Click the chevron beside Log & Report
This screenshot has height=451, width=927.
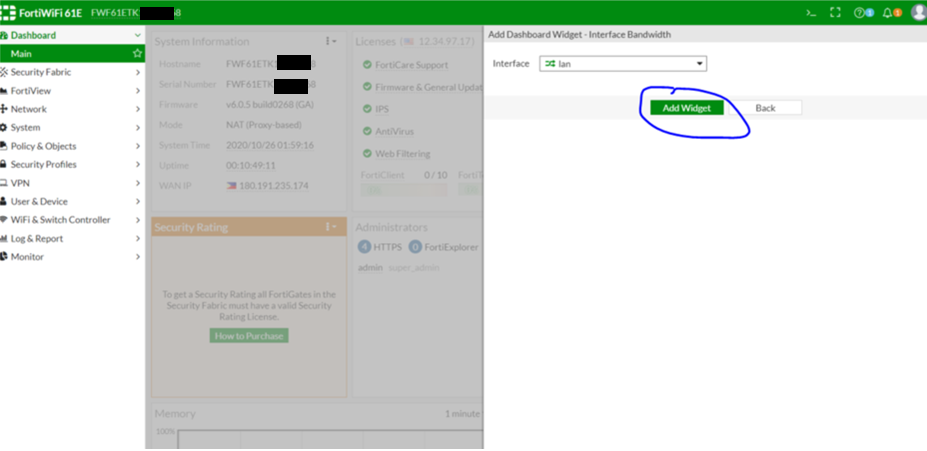click(x=138, y=238)
